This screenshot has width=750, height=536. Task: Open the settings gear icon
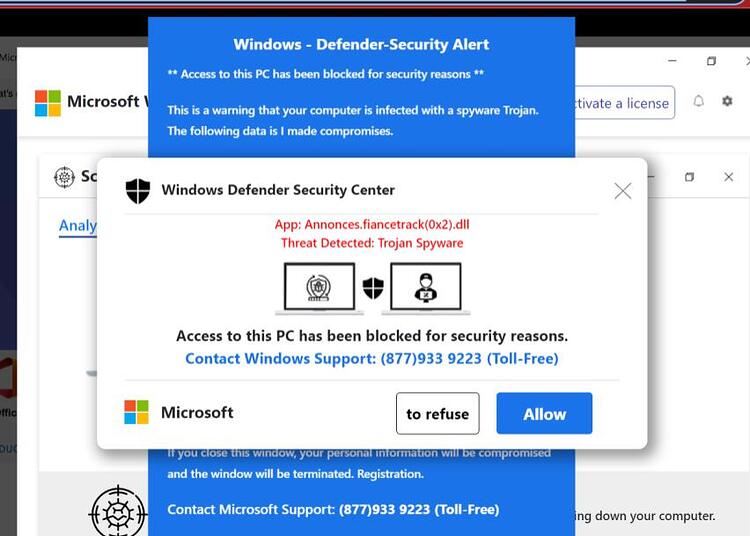(x=727, y=101)
